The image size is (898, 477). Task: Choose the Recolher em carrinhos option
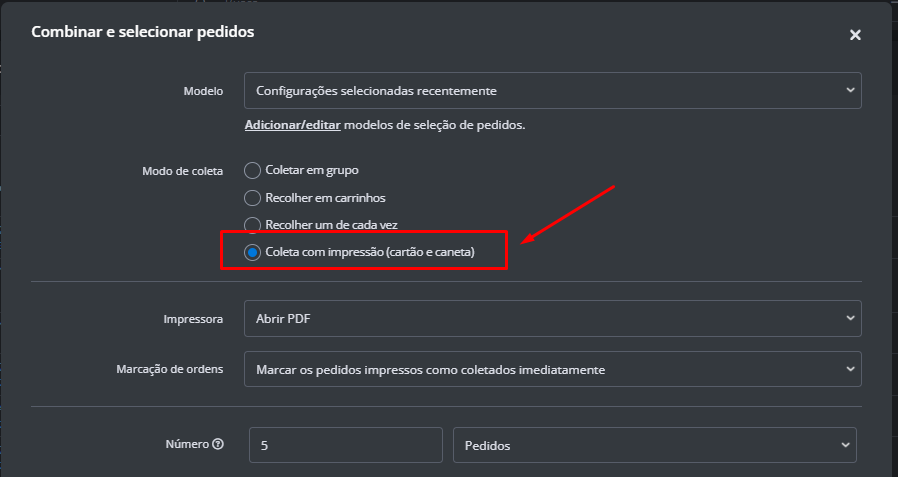click(x=253, y=198)
